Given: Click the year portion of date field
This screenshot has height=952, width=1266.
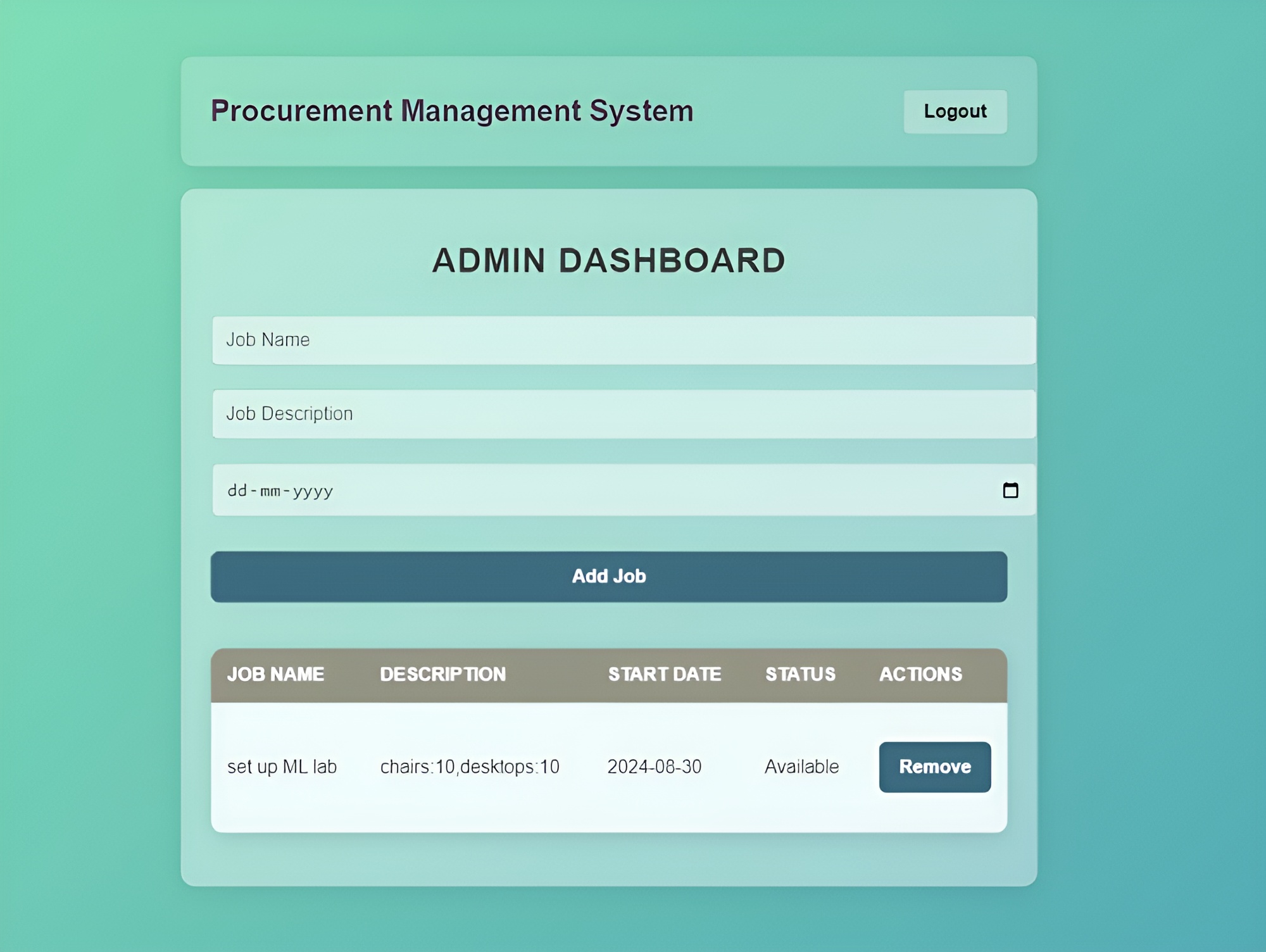Looking at the screenshot, I should pyautogui.click(x=313, y=491).
